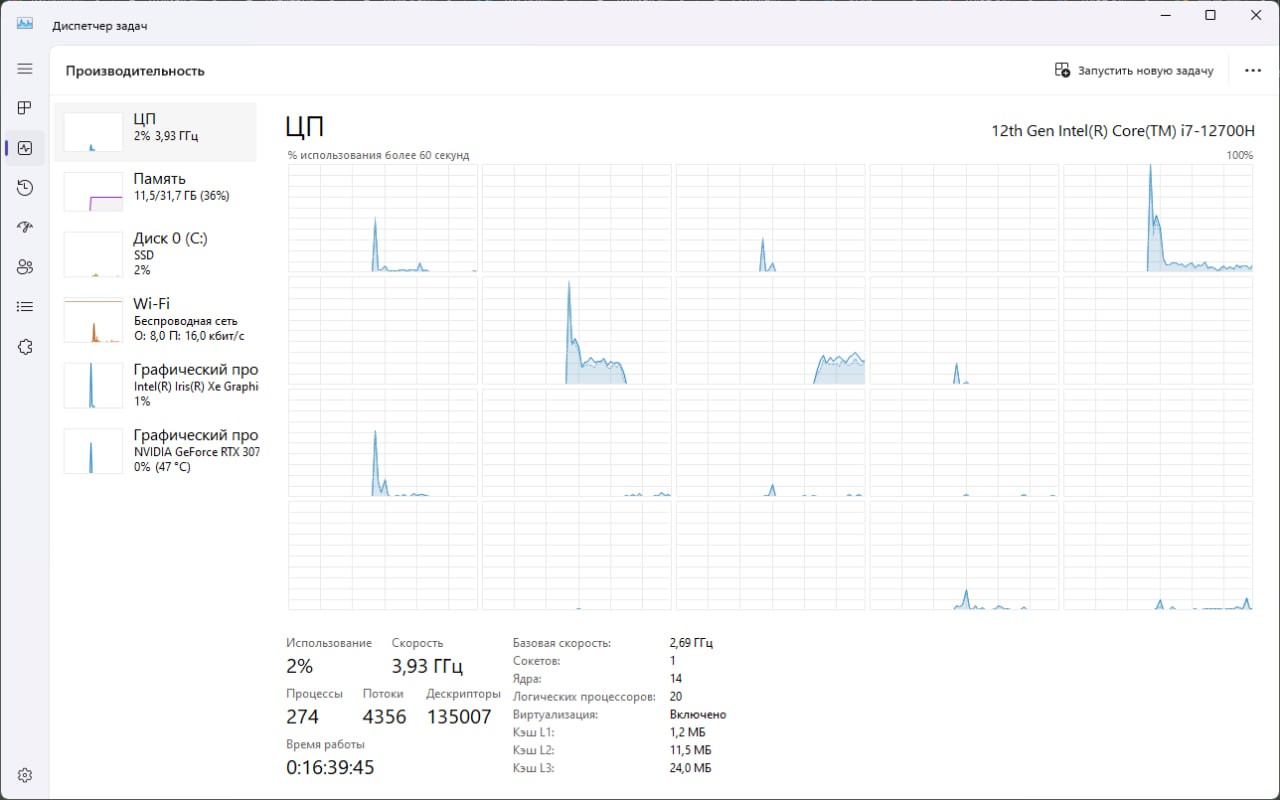The image size is (1280, 800).
Task: Click the Disk 0 mini graph thumbnail
Action: [x=93, y=254]
